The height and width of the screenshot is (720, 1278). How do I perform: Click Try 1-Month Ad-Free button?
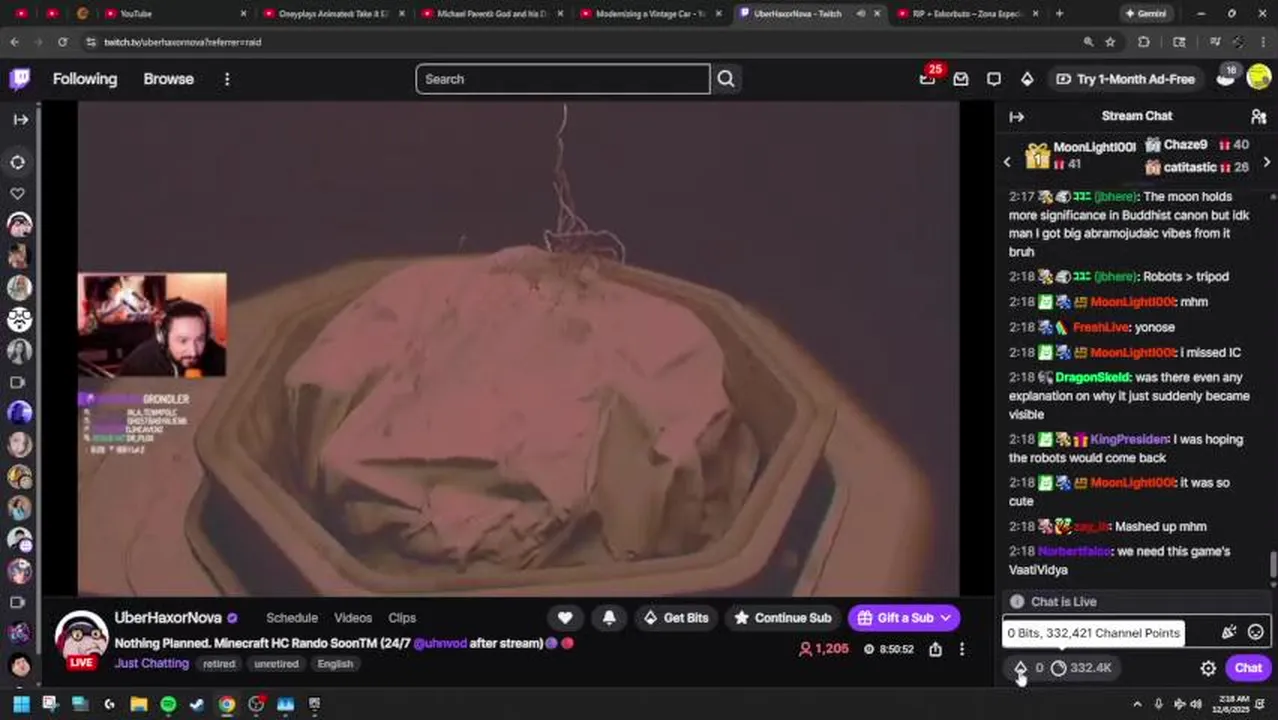pyautogui.click(x=1125, y=79)
